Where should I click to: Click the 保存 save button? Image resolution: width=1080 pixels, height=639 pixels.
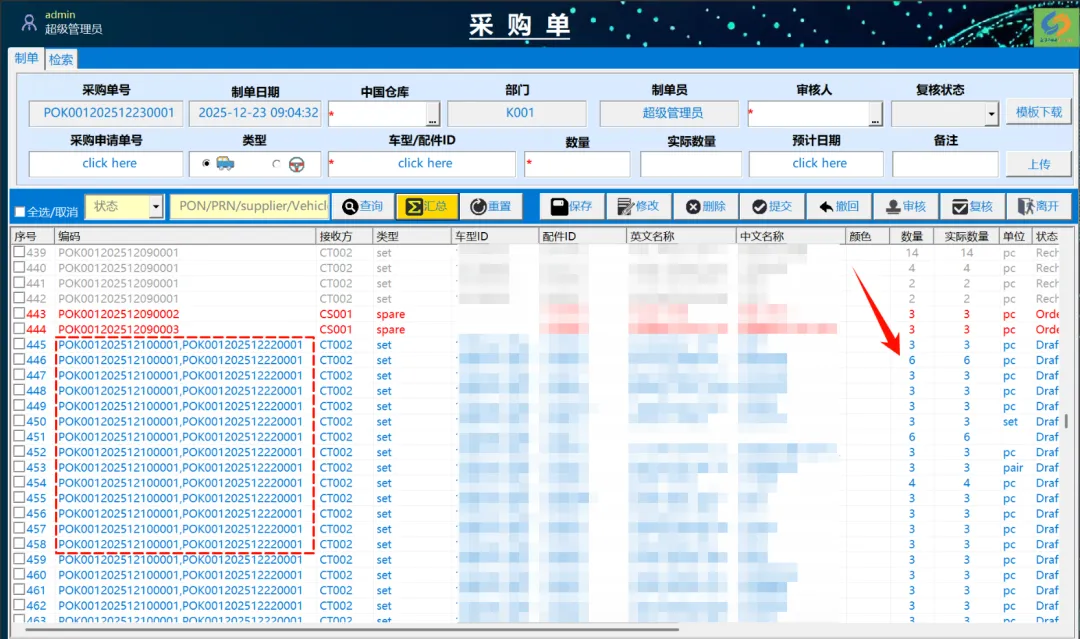coord(572,206)
